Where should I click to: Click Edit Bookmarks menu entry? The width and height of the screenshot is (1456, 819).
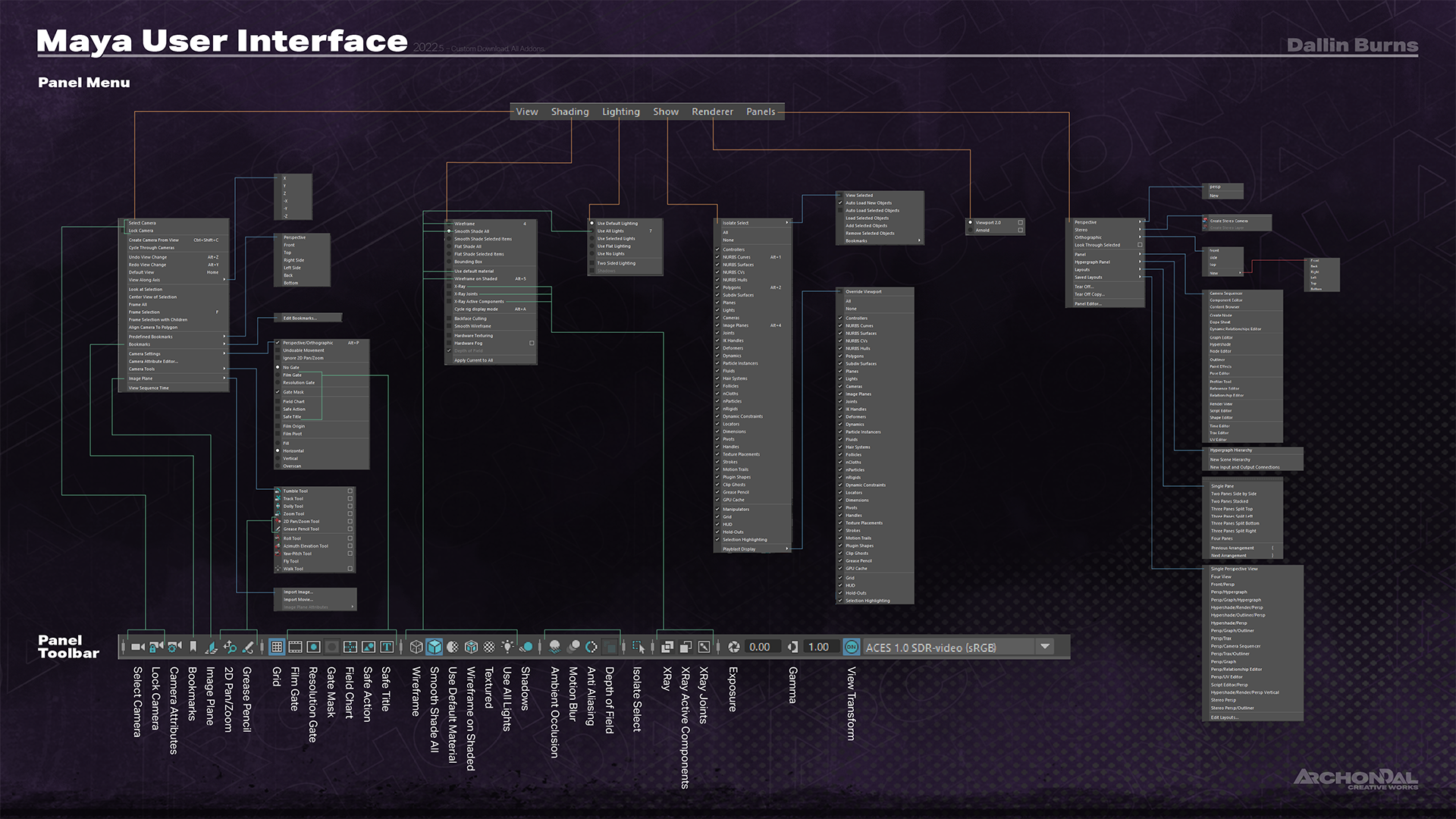tap(300, 318)
